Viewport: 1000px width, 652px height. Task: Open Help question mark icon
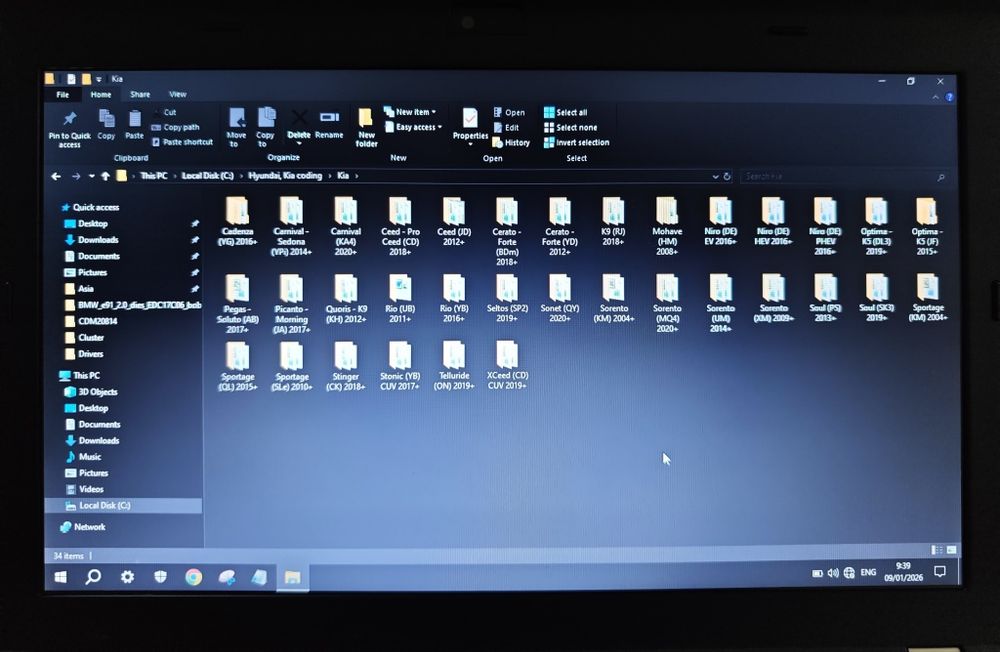tap(950, 97)
